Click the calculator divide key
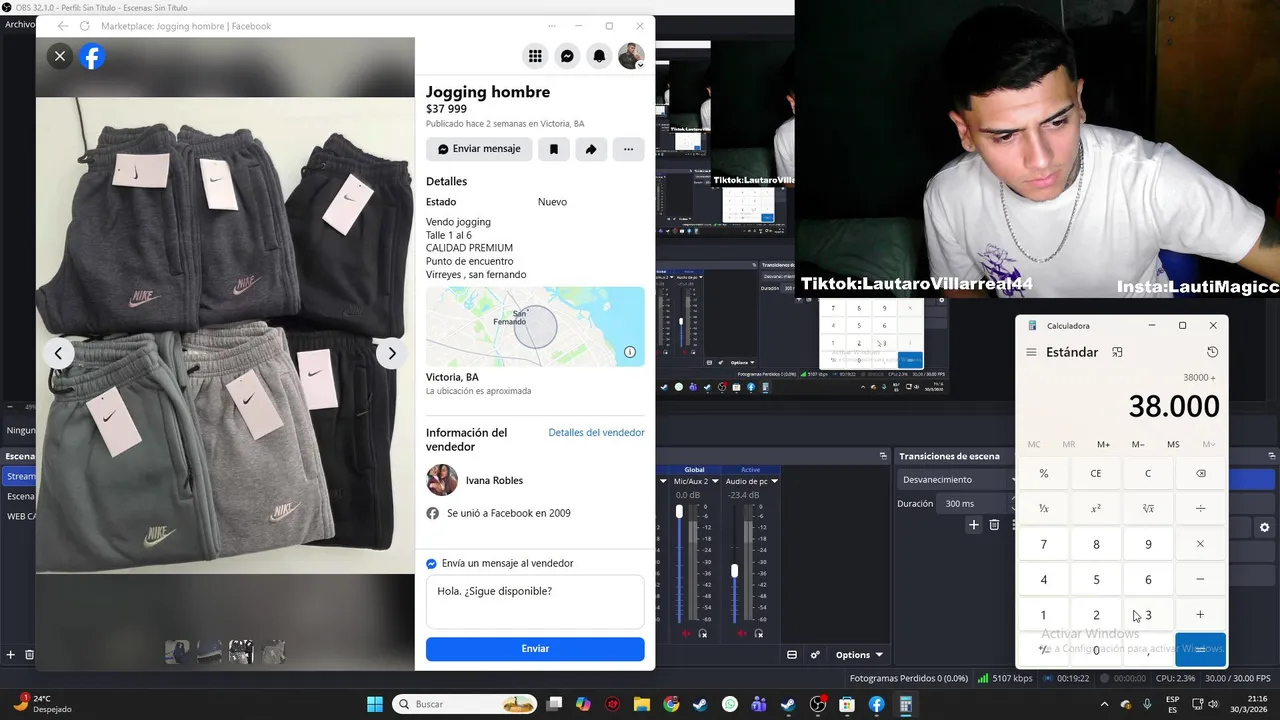The image size is (1280, 720). [x=1200, y=508]
